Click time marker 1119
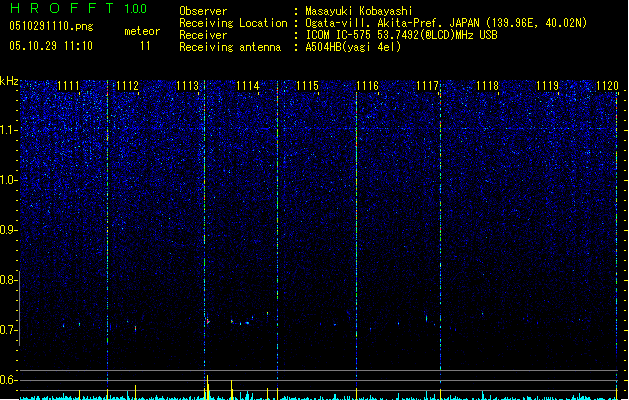This screenshot has height=400, width=629. coord(548,85)
